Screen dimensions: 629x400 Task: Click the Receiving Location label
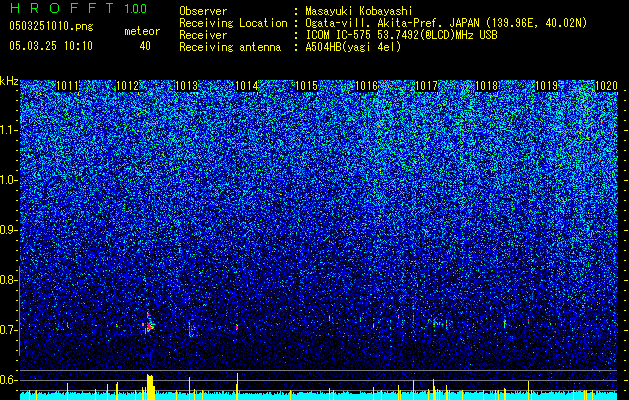[233, 23]
